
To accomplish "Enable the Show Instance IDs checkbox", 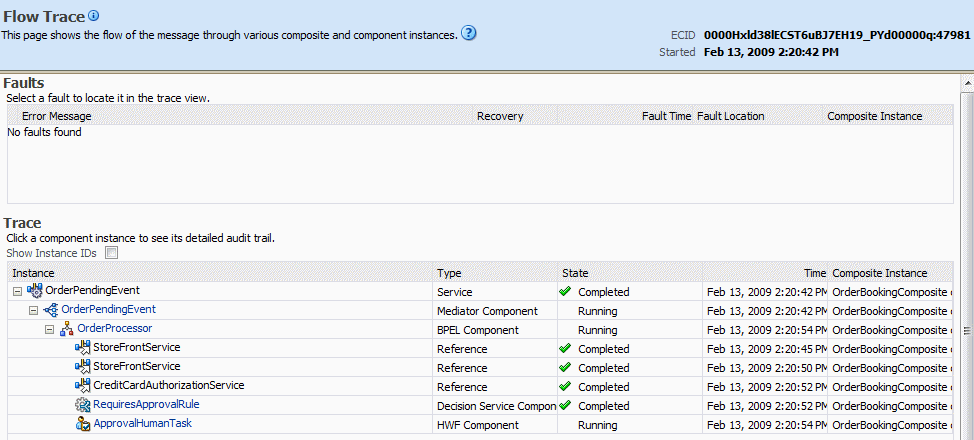I will pyautogui.click(x=111, y=253).
